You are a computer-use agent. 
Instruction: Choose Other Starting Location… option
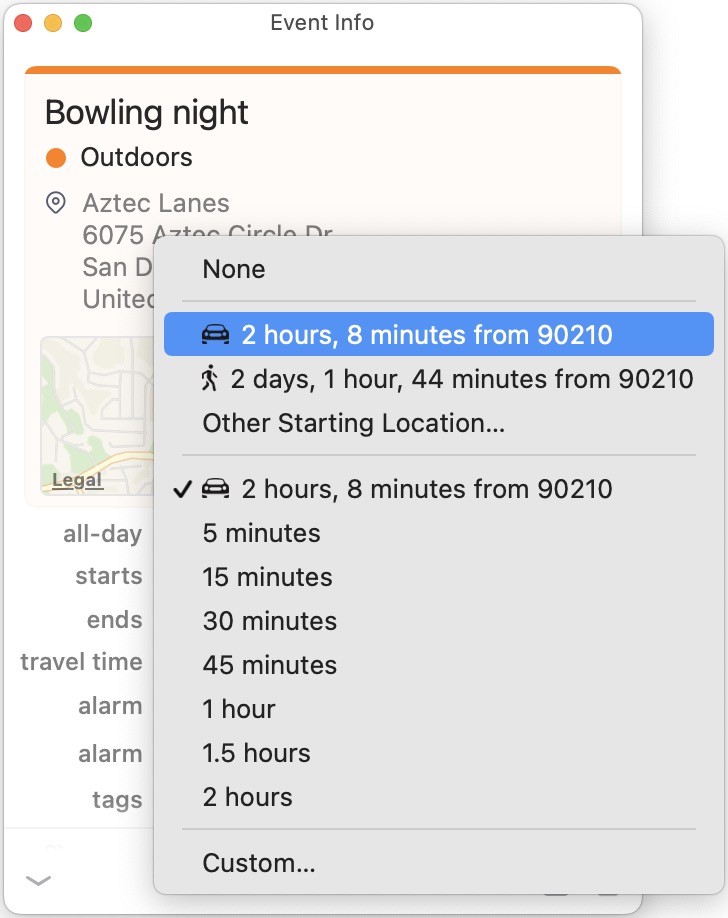(x=353, y=423)
